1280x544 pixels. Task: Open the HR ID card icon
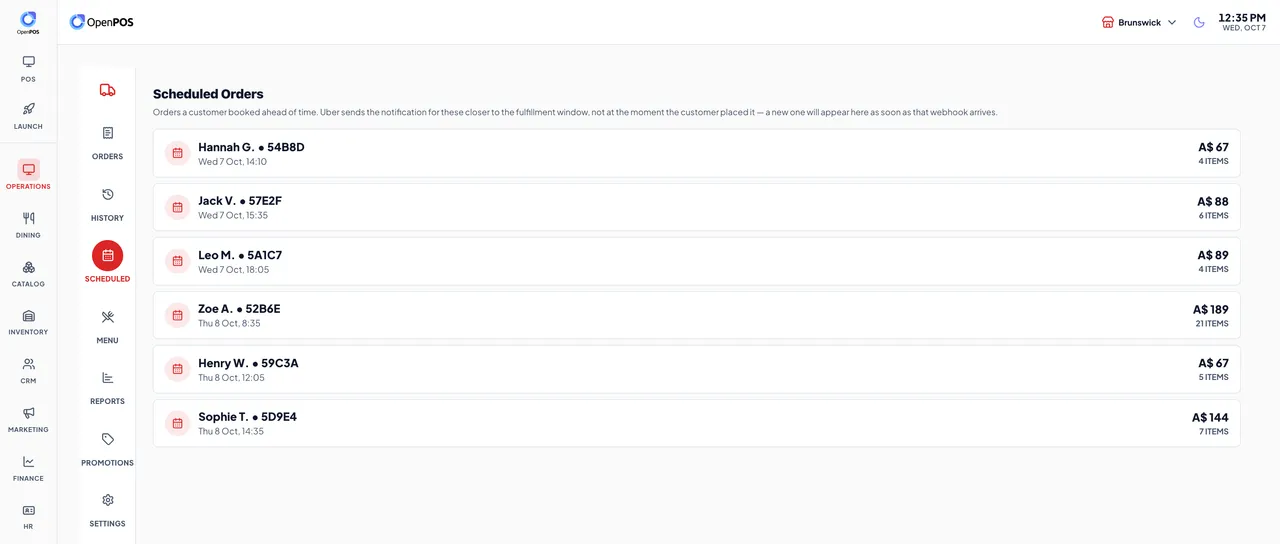tap(28, 510)
